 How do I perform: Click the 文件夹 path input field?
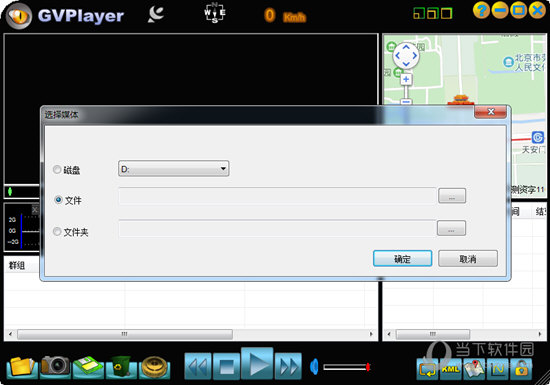click(277, 229)
